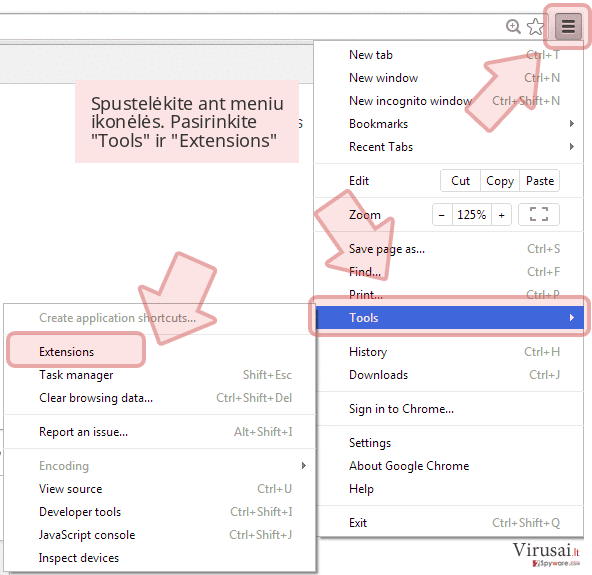Expand the Recent Tabs submenu arrow
The width and height of the screenshot is (592, 575).
(x=572, y=146)
